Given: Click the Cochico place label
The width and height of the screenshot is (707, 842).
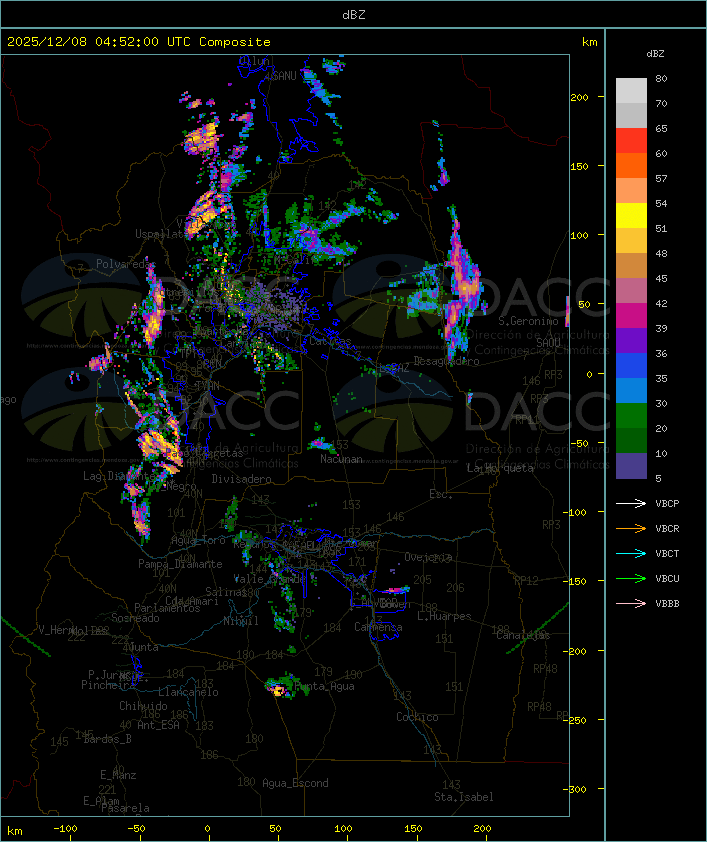Looking at the screenshot, I should click(x=417, y=717).
